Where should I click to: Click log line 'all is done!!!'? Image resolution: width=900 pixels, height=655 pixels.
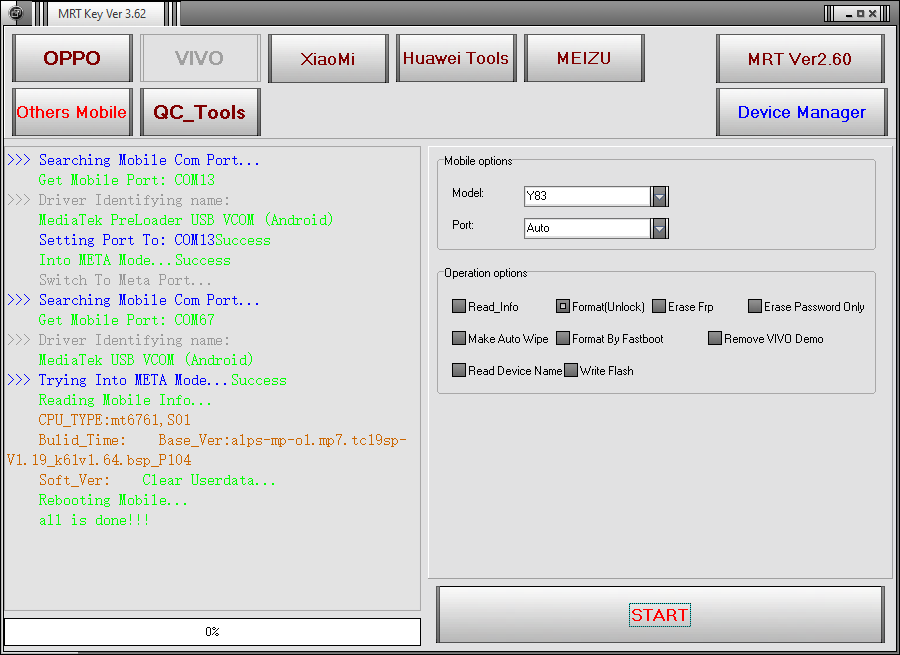coord(94,520)
